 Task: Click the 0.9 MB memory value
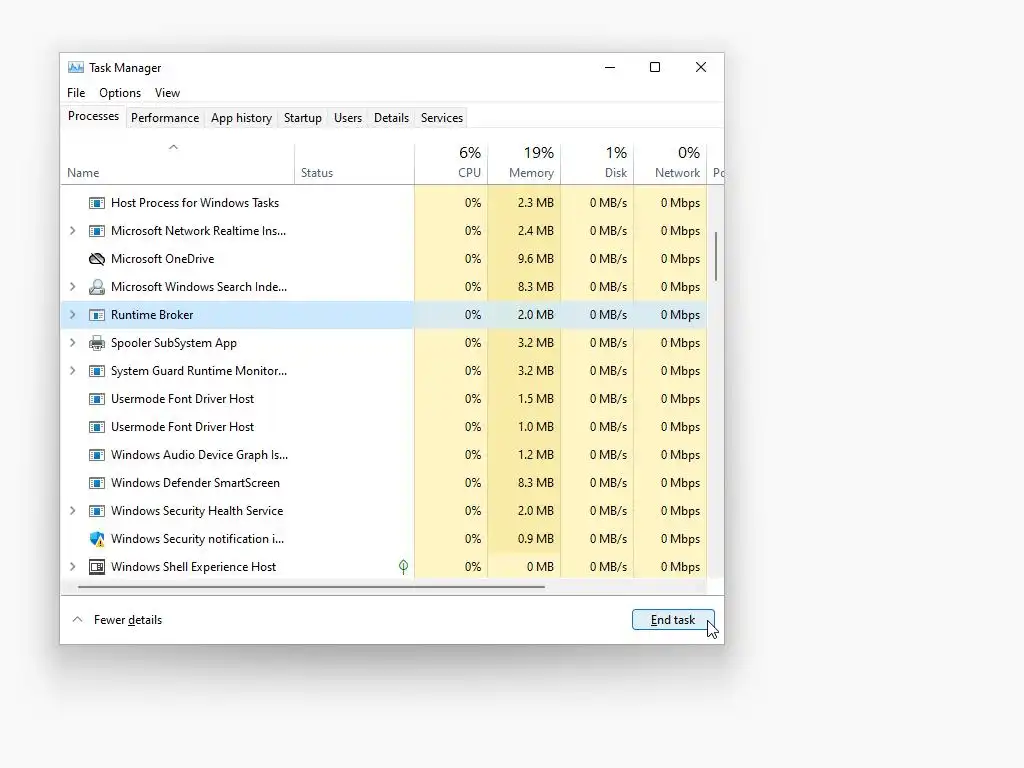pyautogui.click(x=536, y=539)
